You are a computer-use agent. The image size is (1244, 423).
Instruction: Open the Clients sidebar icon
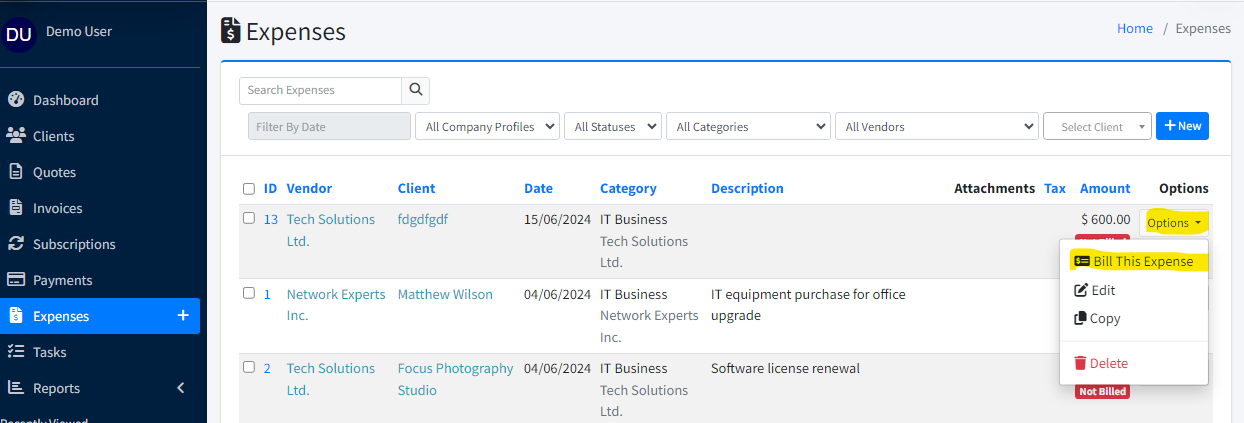(x=15, y=136)
